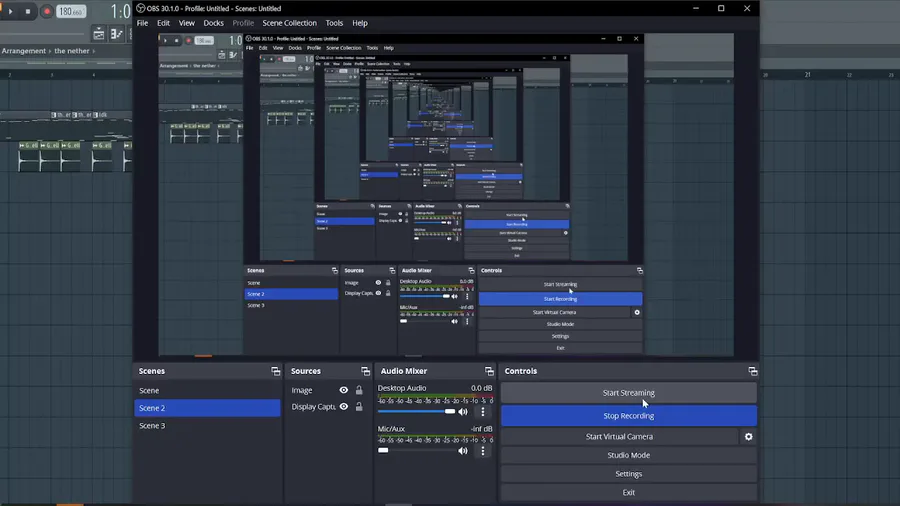This screenshot has height=506, width=900.
Task: Pop out the Scenes dock
Action: [x=276, y=371]
